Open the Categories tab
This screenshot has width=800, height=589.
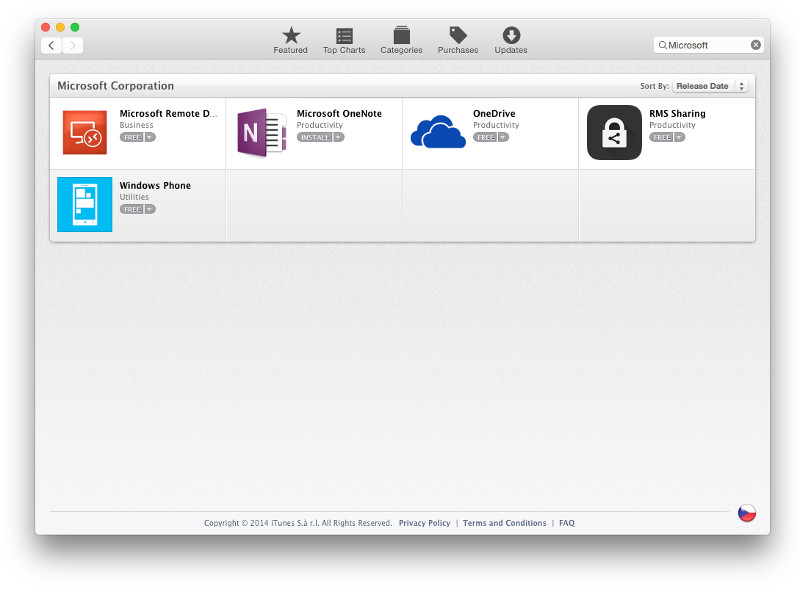coord(402,40)
